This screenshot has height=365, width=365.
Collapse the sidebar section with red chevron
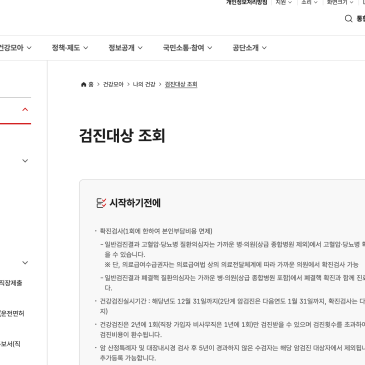25,110
